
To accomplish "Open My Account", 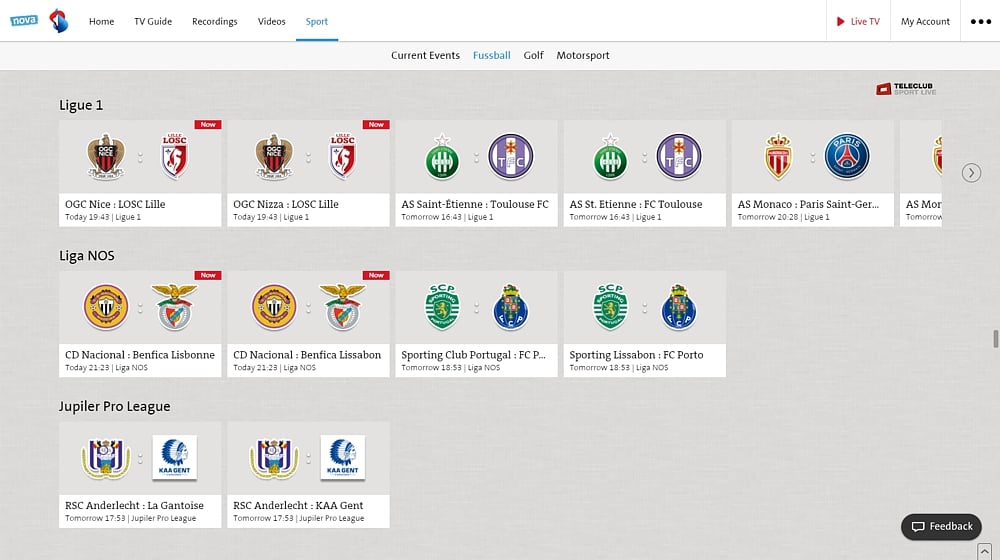I will 925,21.
